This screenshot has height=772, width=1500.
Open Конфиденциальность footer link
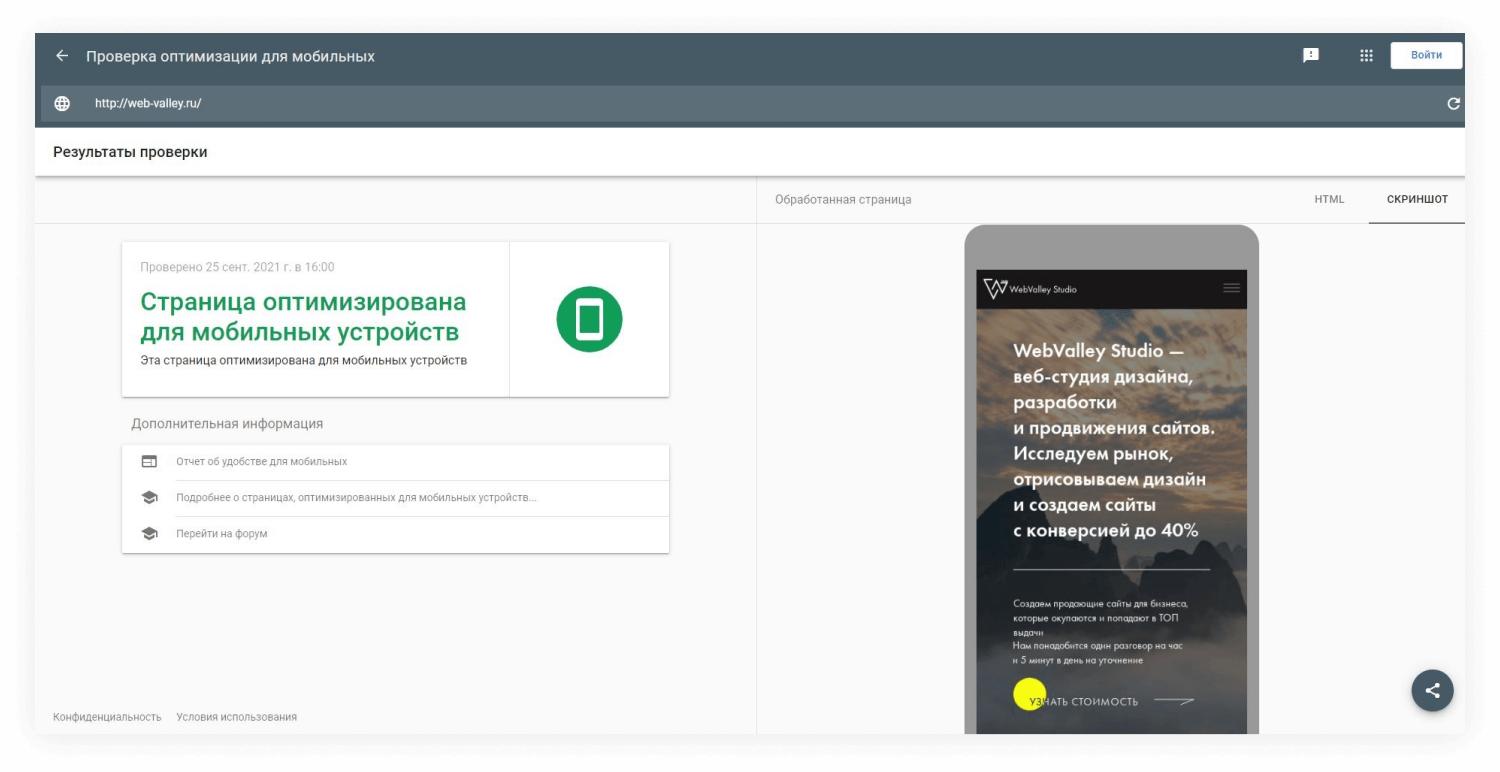click(x=107, y=717)
